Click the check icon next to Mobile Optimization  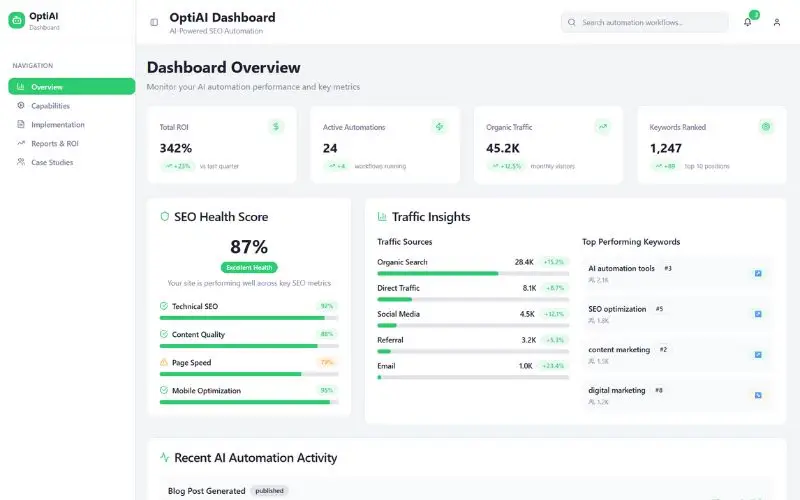[164, 390]
